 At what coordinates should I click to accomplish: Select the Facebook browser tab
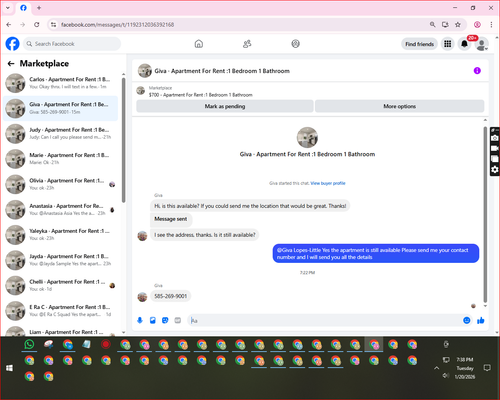coord(23,8)
